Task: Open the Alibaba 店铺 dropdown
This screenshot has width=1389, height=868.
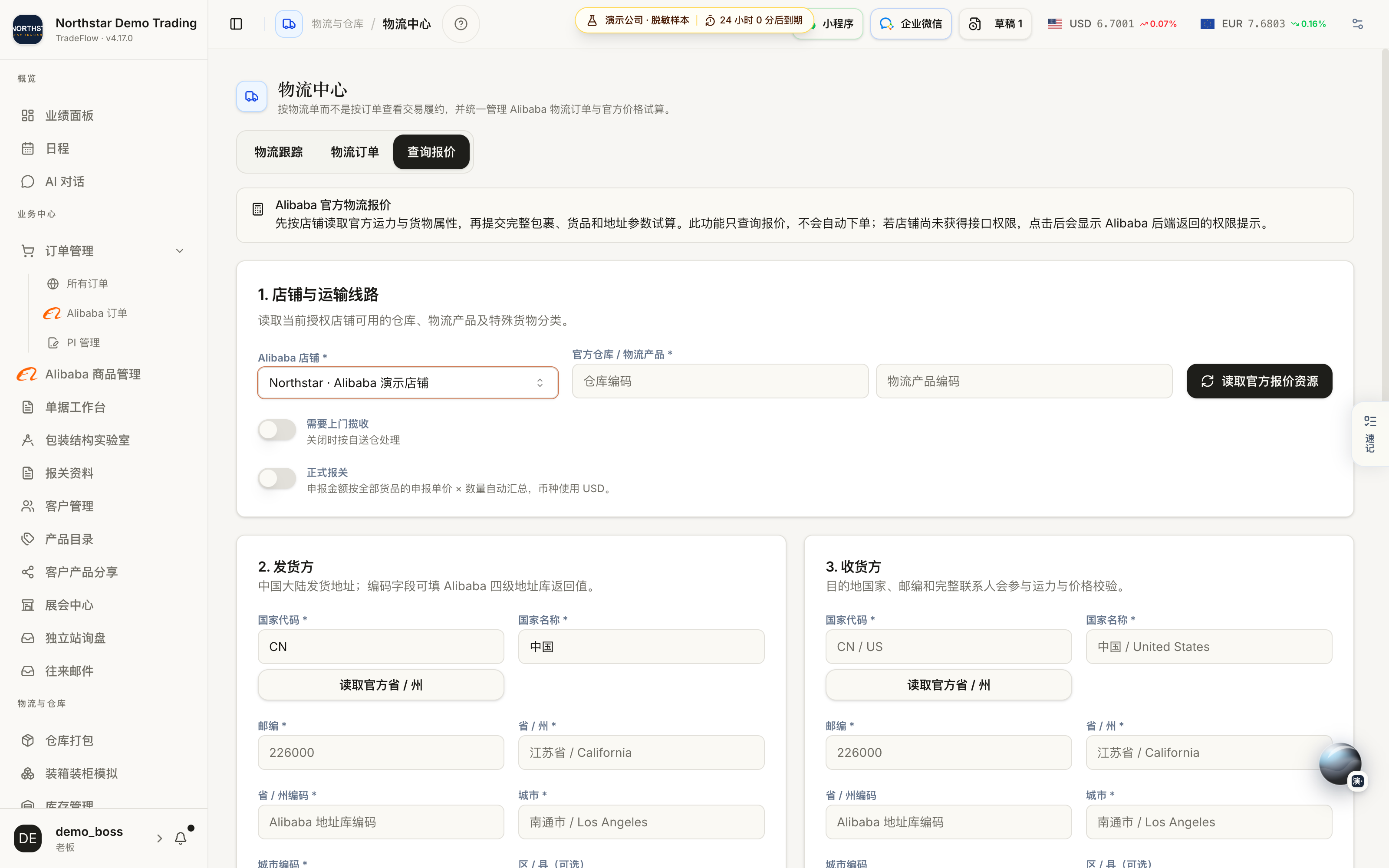Action: [408, 383]
